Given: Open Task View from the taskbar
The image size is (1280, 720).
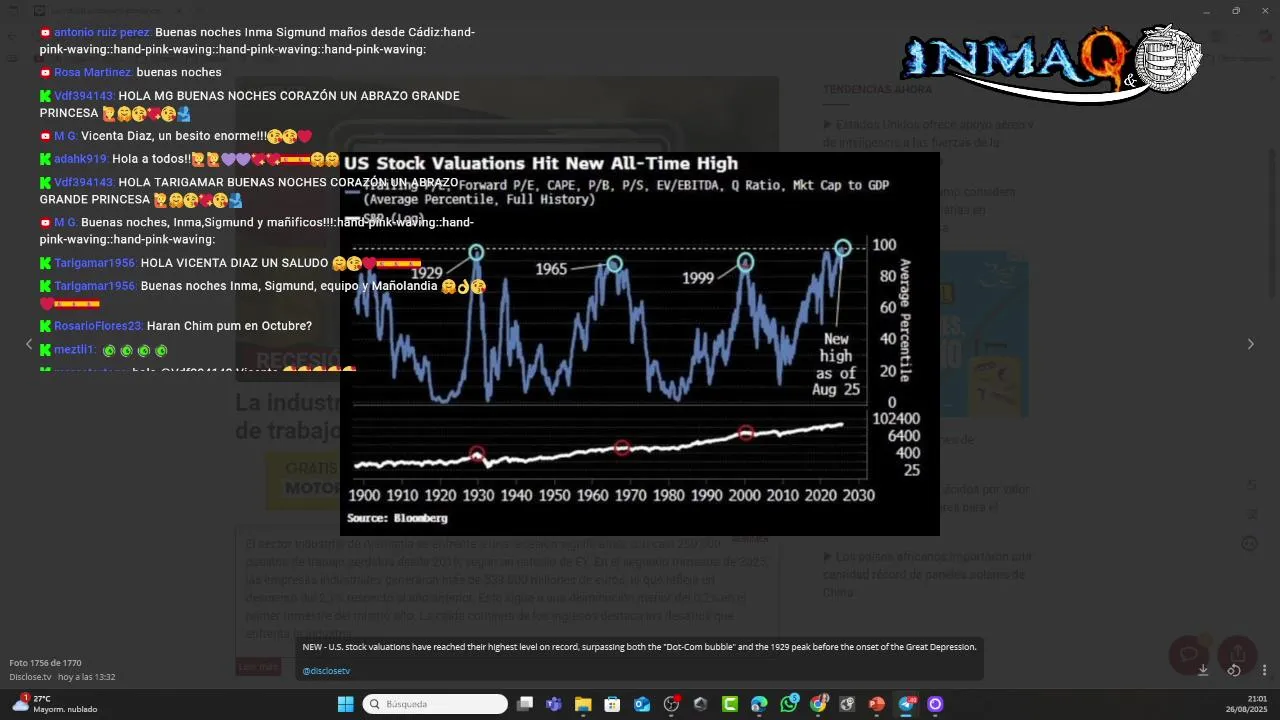Looking at the screenshot, I should click(x=525, y=704).
